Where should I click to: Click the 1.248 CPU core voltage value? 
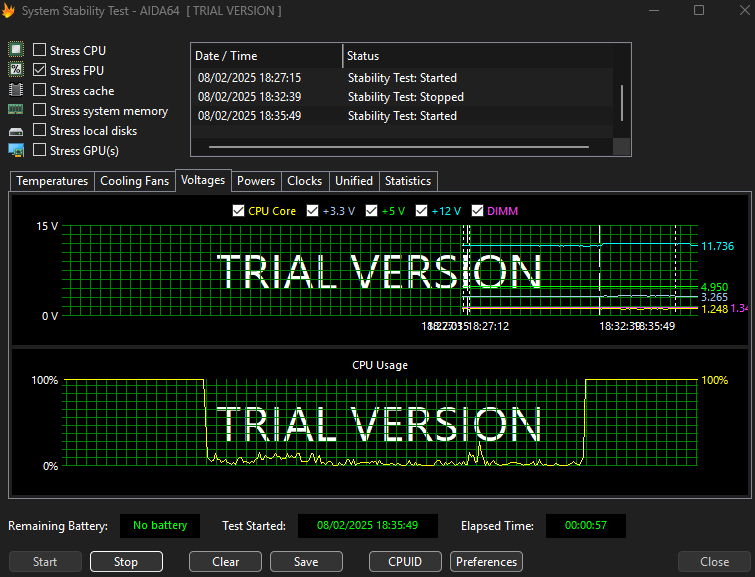(715, 309)
